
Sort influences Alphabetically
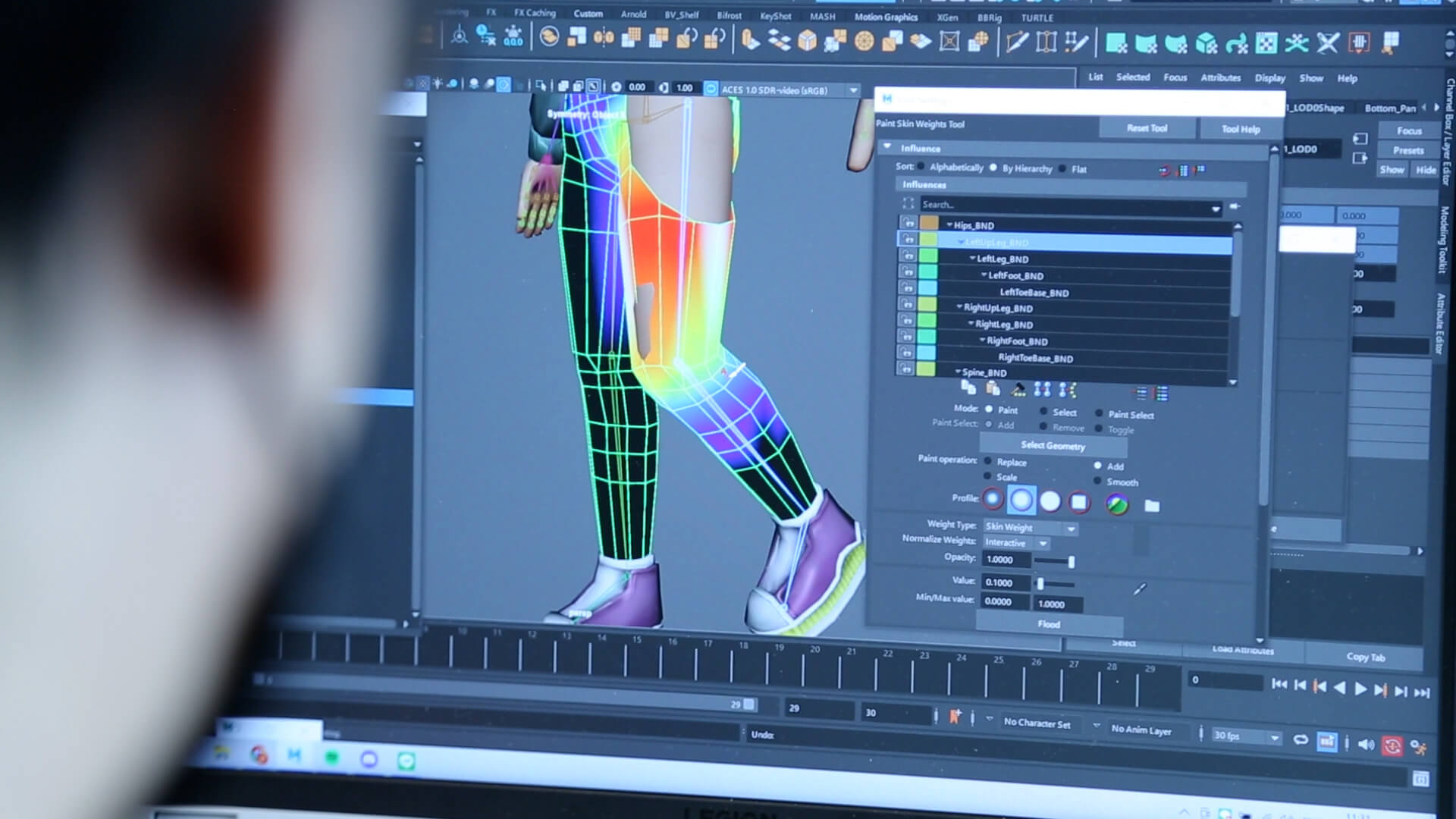[921, 166]
